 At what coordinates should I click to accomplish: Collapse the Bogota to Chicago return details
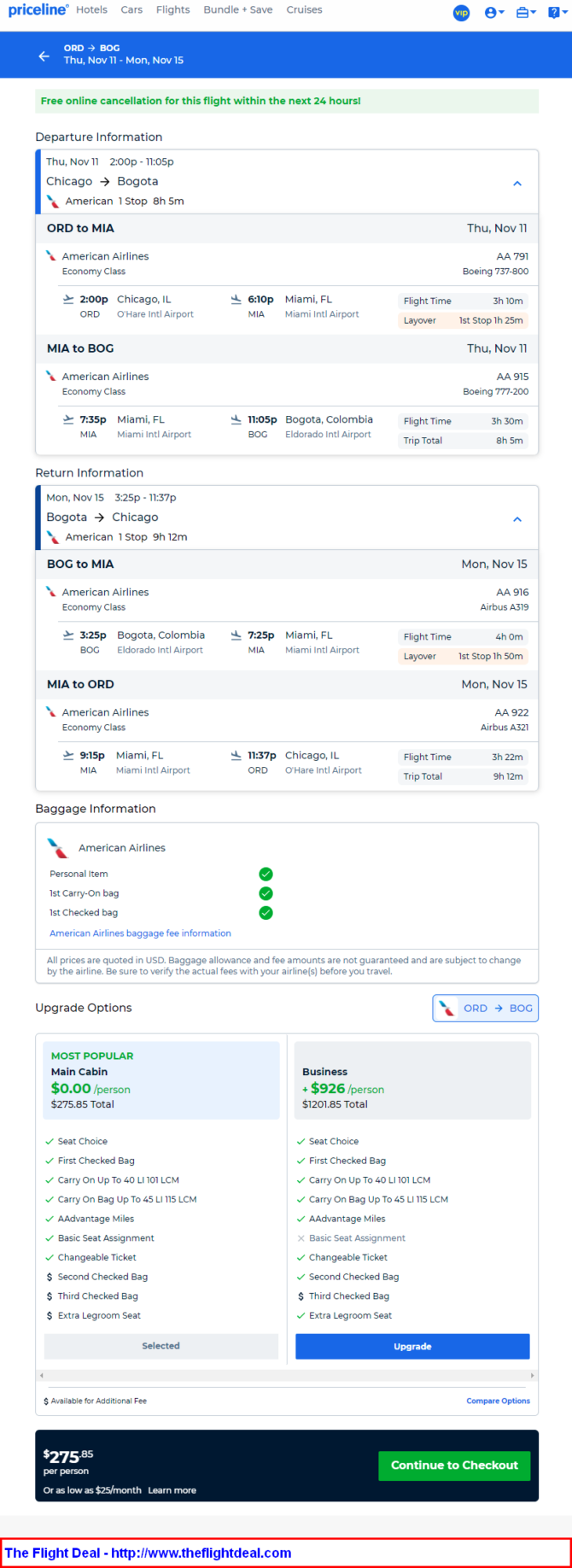click(517, 519)
